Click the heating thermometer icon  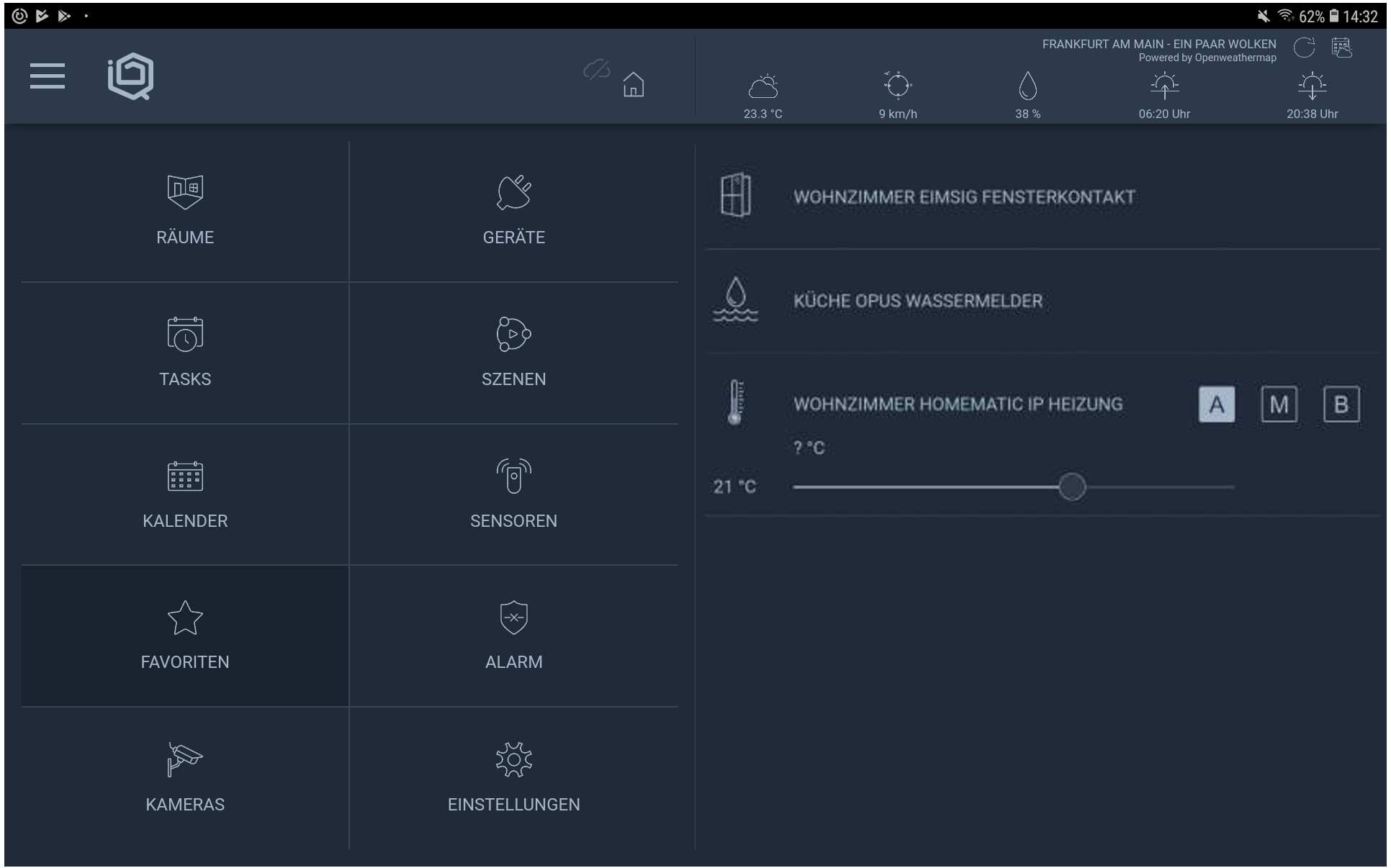(735, 402)
